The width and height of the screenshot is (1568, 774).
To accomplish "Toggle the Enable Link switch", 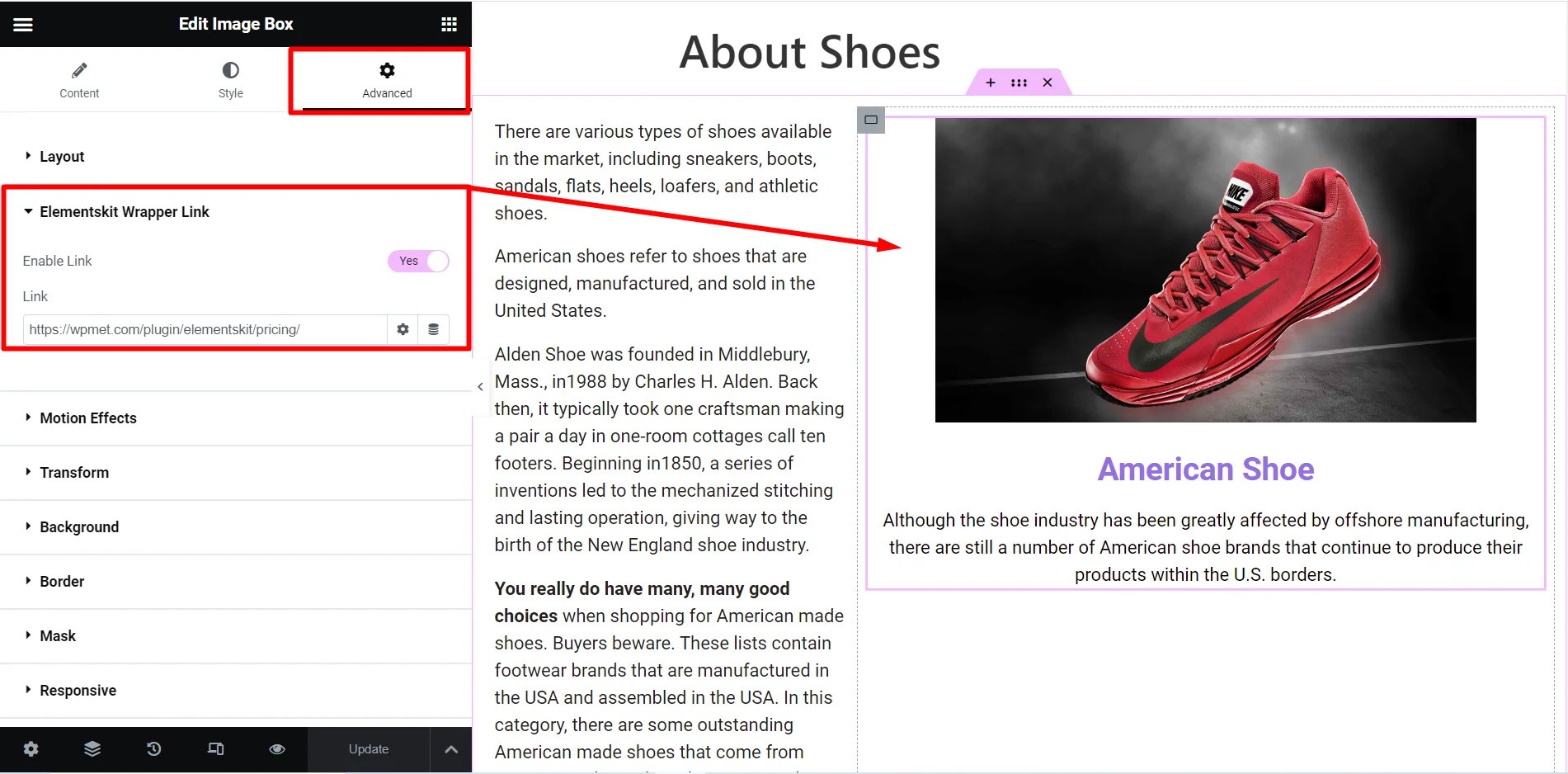I will tap(418, 261).
